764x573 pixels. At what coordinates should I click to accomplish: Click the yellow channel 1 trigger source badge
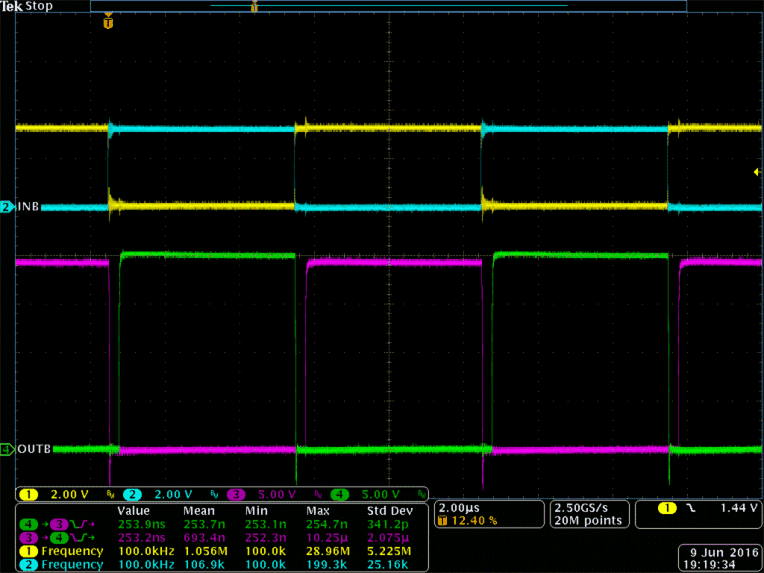667,508
